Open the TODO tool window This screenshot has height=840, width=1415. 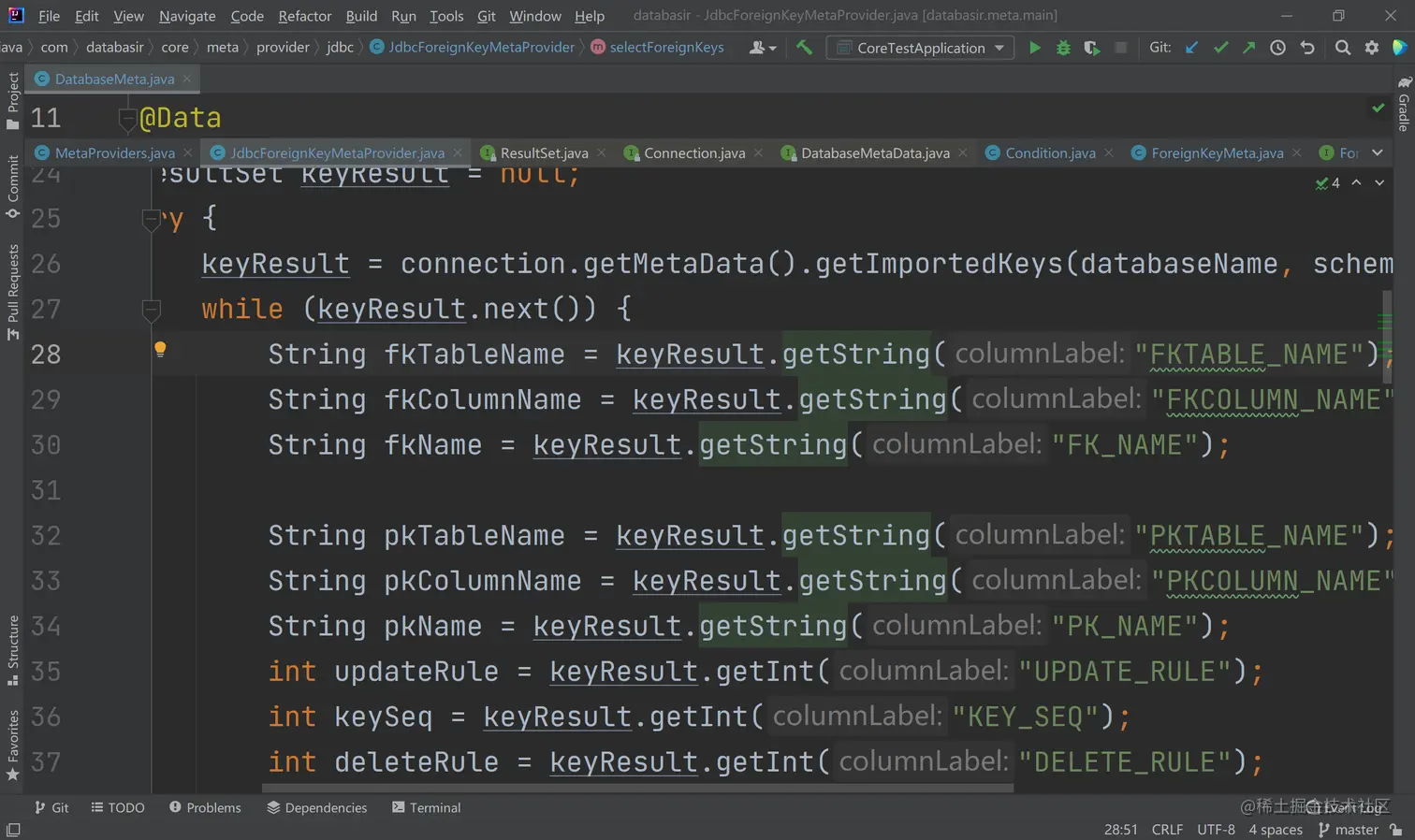[118, 807]
